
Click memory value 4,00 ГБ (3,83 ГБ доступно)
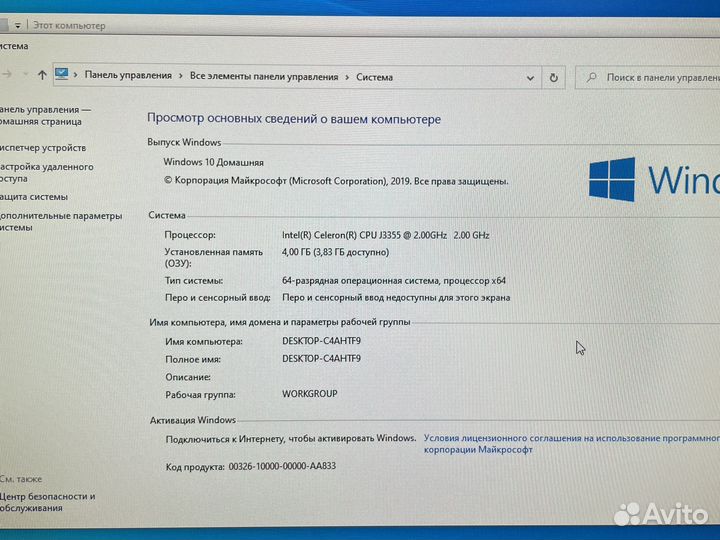(335, 252)
